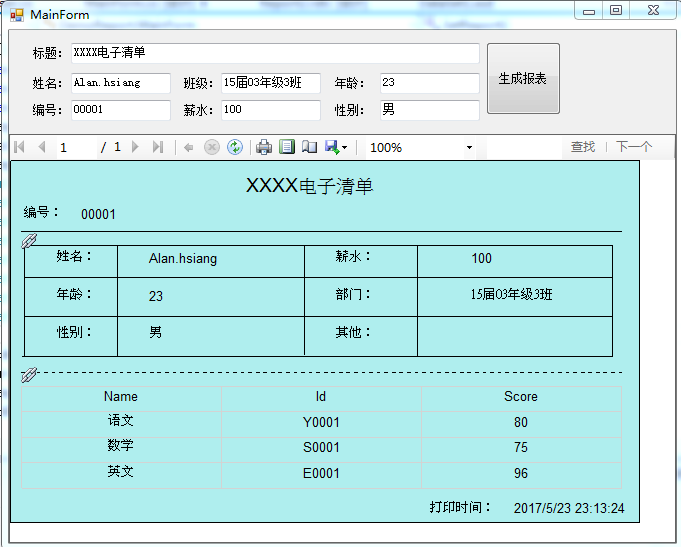This screenshot has width=681, height=547.
Task: Click the score 75 cell
Action: point(521,450)
